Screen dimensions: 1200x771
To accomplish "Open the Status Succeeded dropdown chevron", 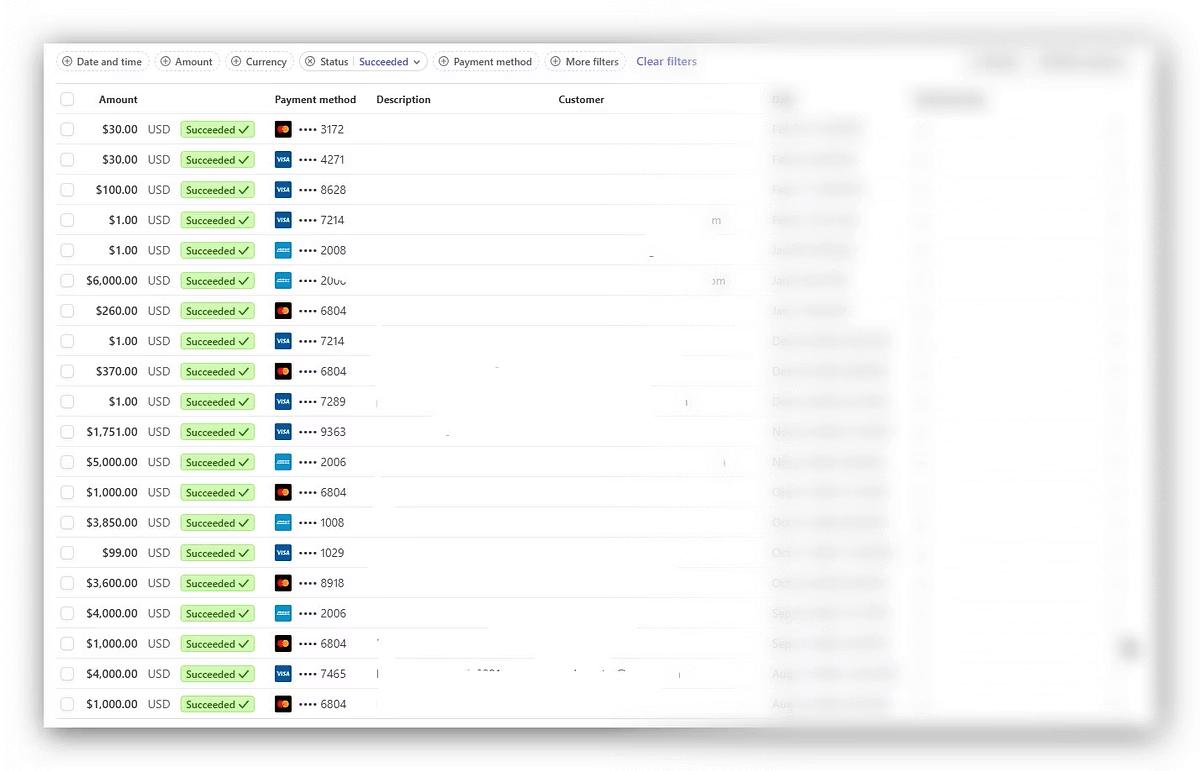I will [x=417, y=62].
